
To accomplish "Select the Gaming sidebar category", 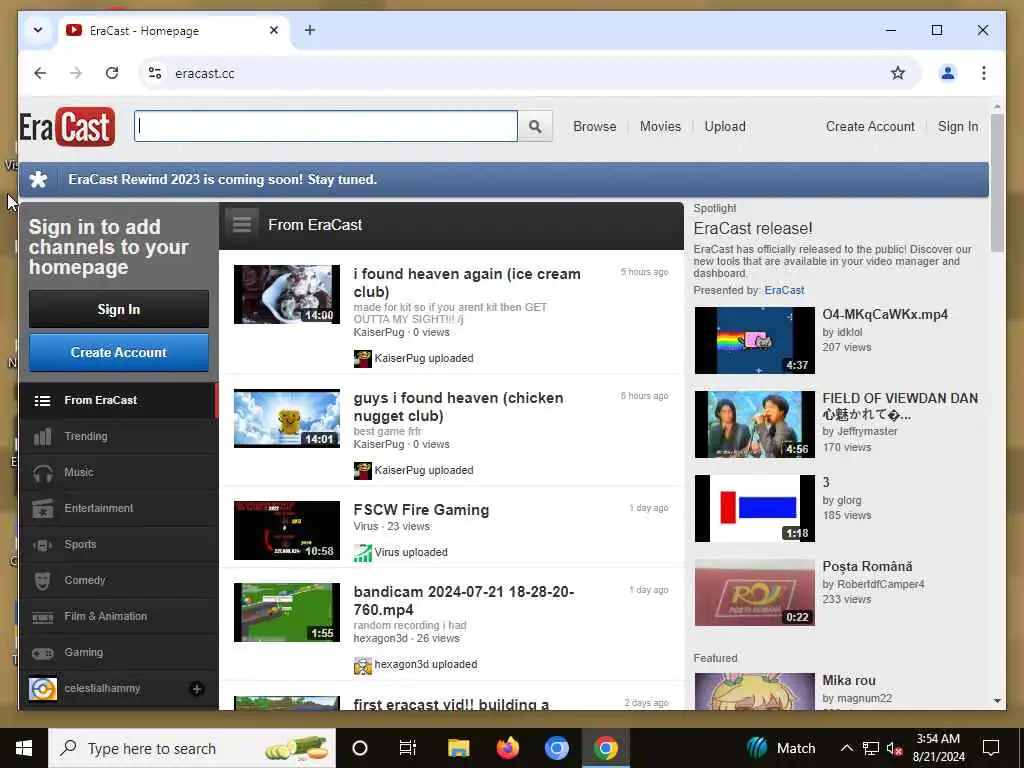I will coord(118,652).
